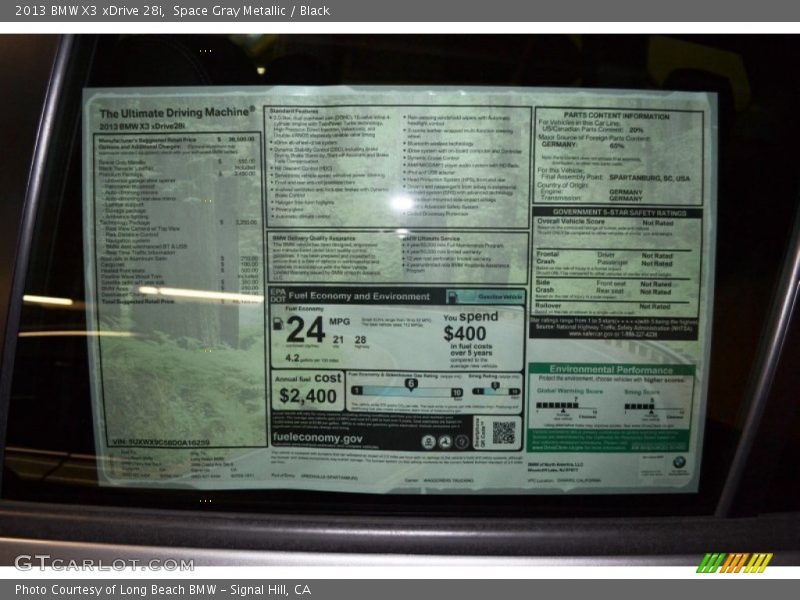The image size is (800, 600).
Task: Click the Rollover rating label
Action: pos(548,305)
